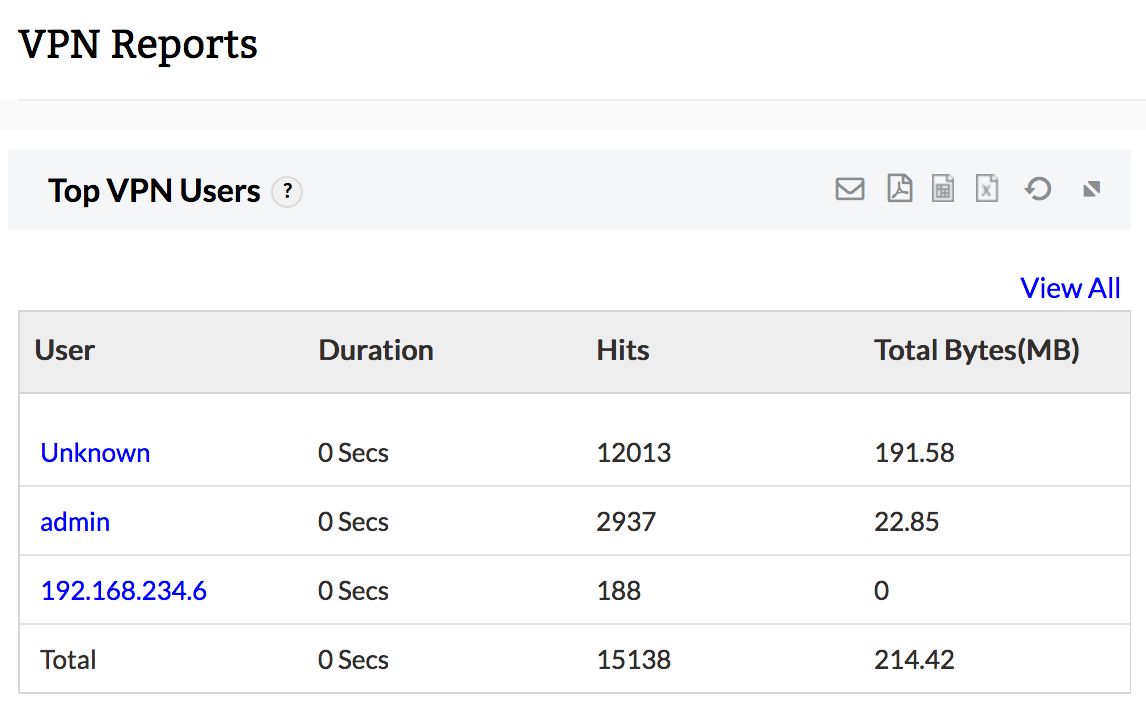
Task: Maximize the Top VPN Users widget
Action: (x=1092, y=188)
